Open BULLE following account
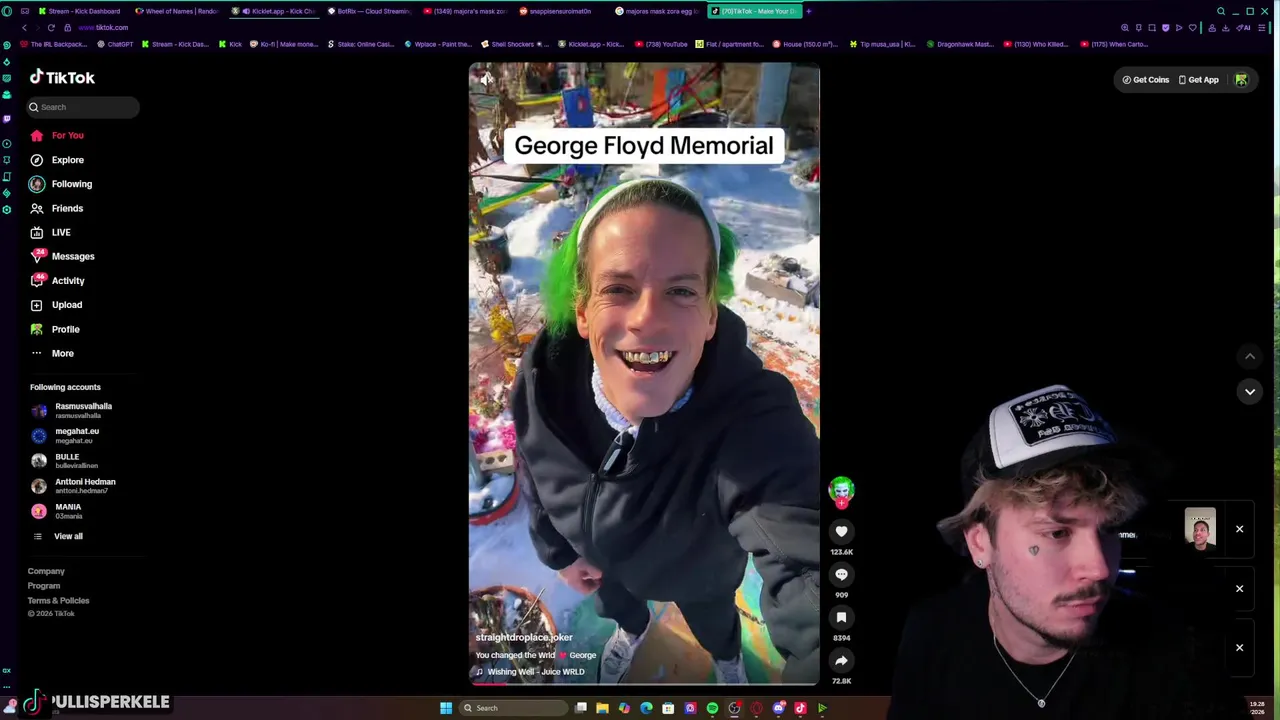The image size is (1280, 720). pyautogui.click(x=64, y=461)
